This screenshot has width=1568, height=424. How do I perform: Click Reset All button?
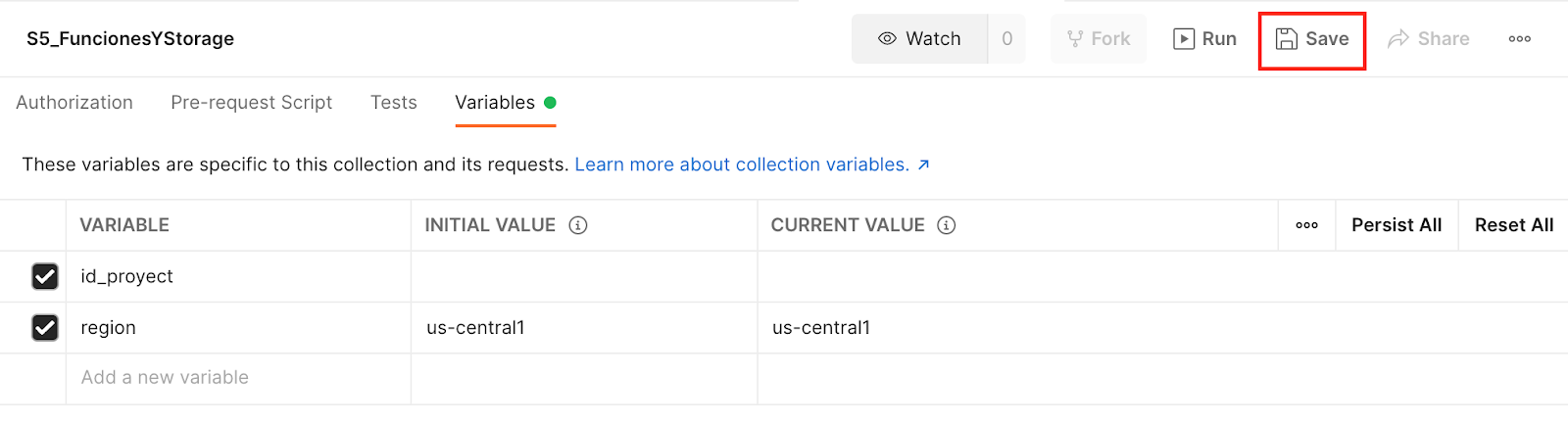click(1514, 225)
